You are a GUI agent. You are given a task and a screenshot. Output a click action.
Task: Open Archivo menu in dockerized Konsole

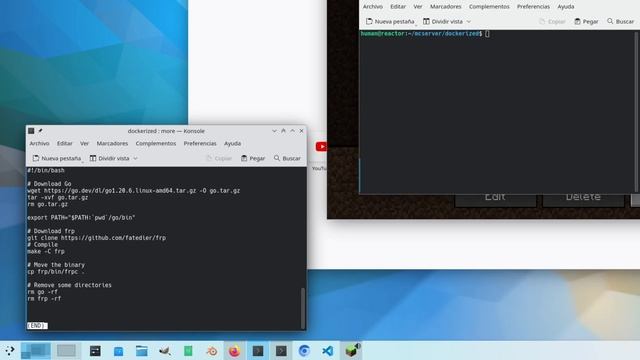[x=39, y=143]
